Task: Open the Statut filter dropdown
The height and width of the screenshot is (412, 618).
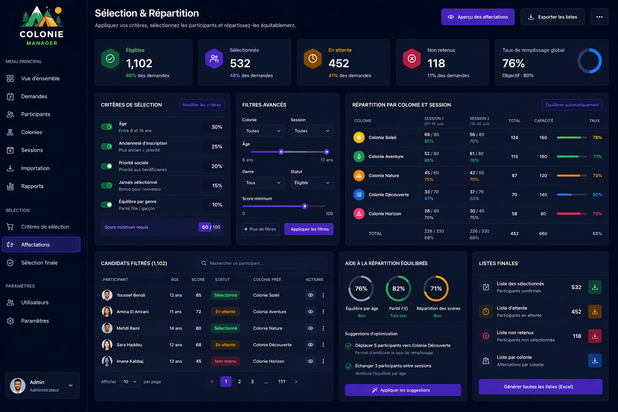Action: point(312,183)
